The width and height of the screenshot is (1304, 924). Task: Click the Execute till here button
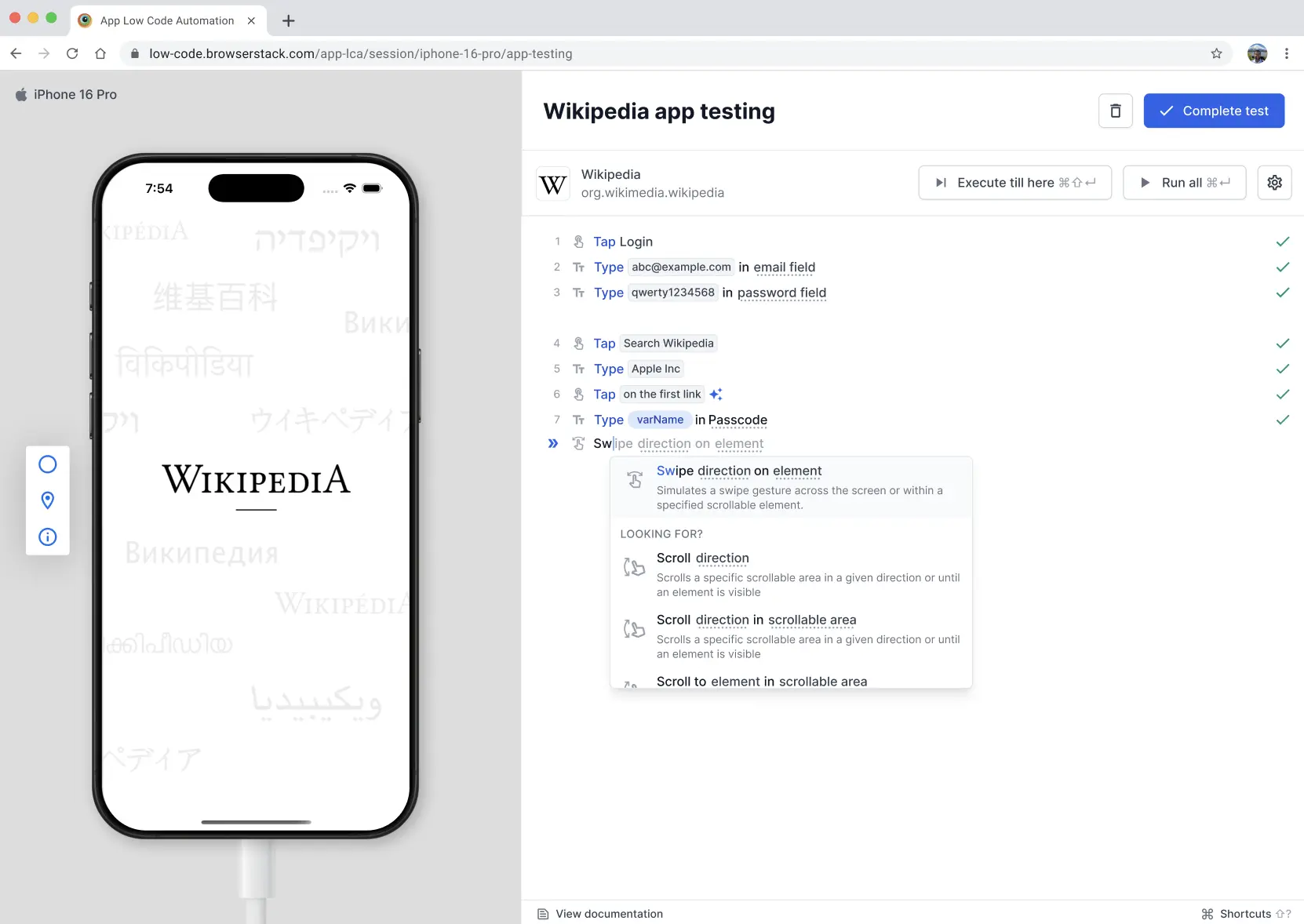click(1014, 182)
